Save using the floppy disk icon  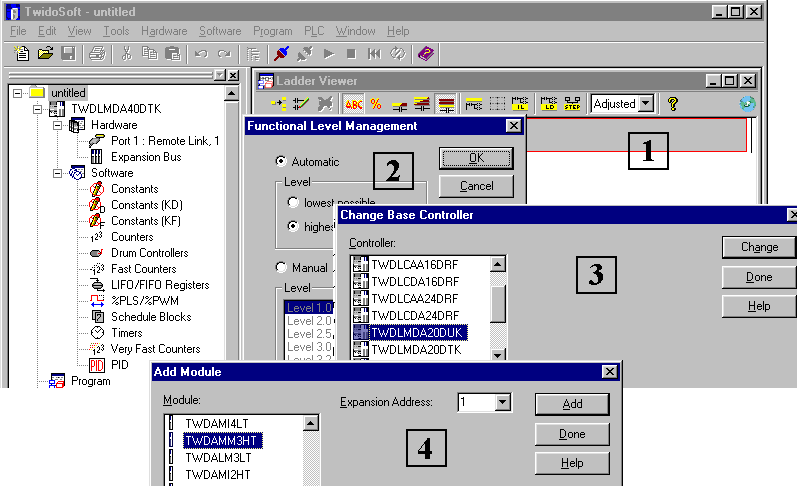(68, 53)
